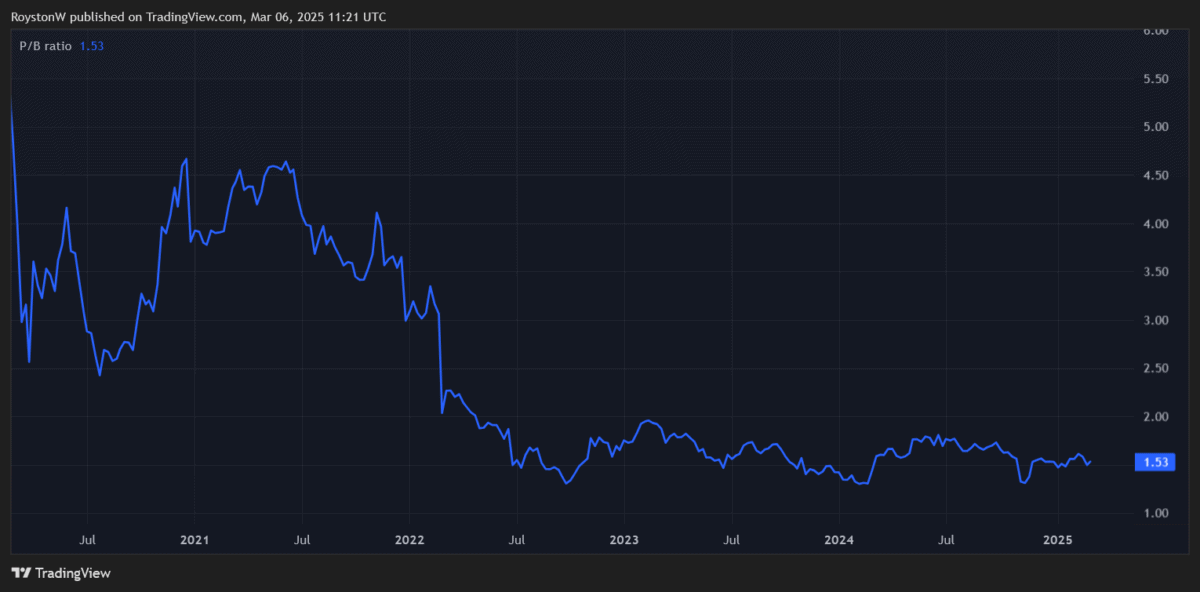This screenshot has width=1200, height=592.
Task: Click the 5.50 price scale label
Action: tap(1156, 79)
